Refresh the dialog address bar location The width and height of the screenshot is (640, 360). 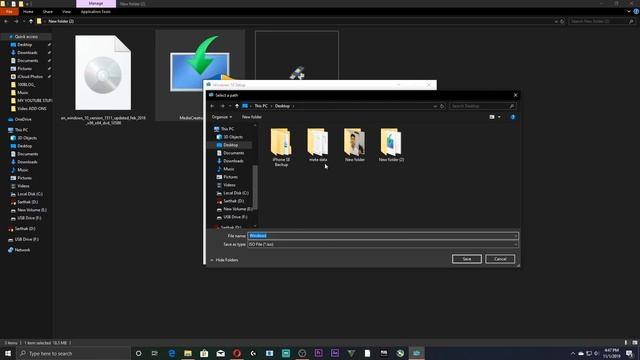(x=442, y=106)
